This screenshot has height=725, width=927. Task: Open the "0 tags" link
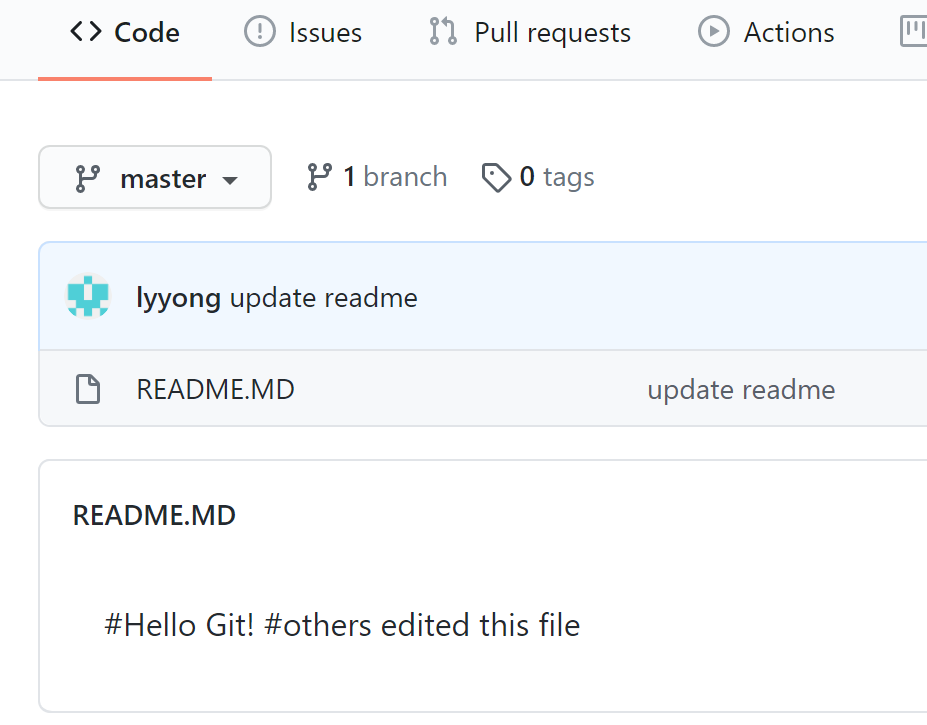[x=557, y=177]
